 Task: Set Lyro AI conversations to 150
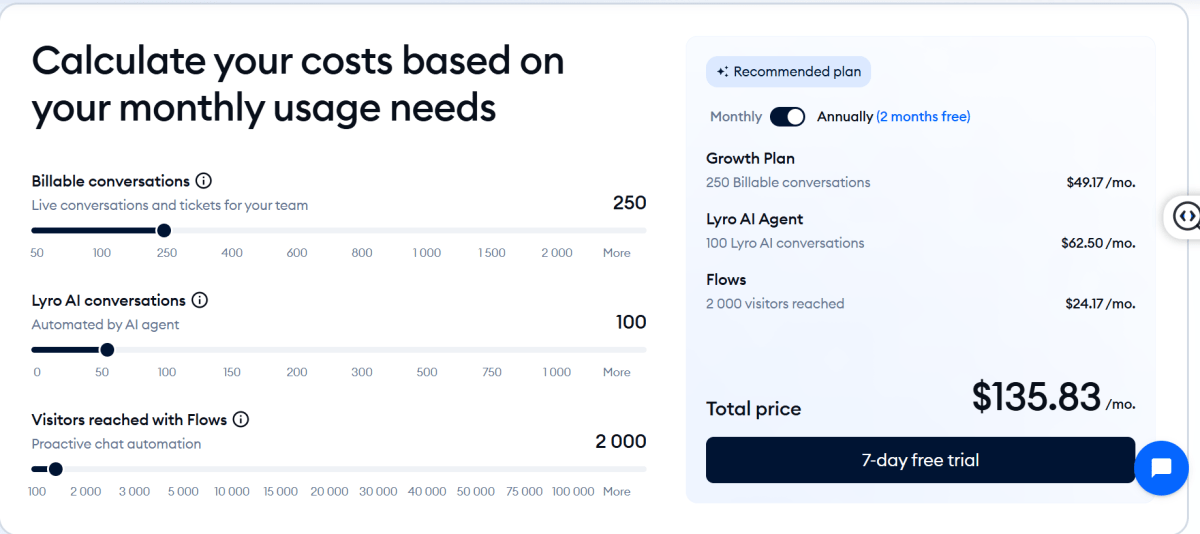pos(232,372)
